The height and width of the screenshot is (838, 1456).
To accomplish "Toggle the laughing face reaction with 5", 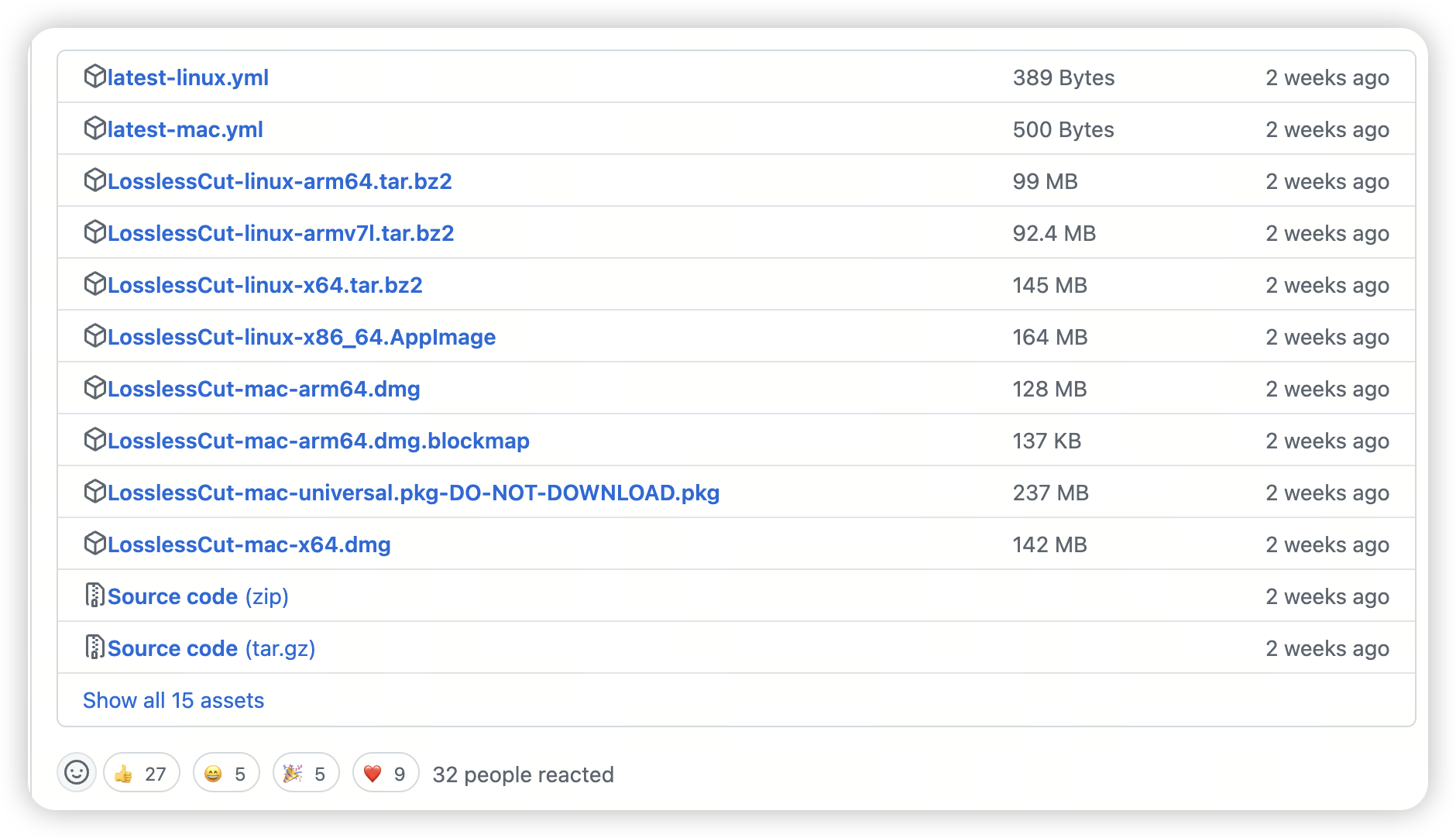I will (226, 773).
